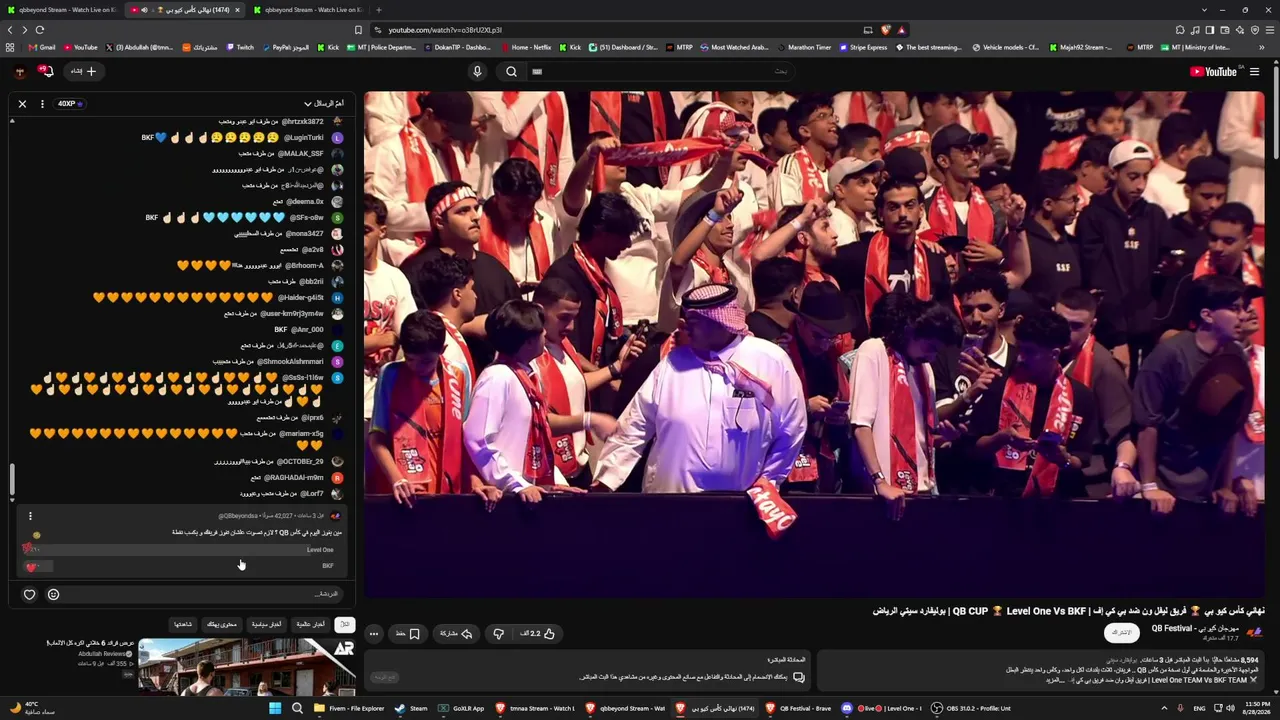Dislike the video with thumbs down
Viewport: 1280px width, 720px height.
coord(498,633)
